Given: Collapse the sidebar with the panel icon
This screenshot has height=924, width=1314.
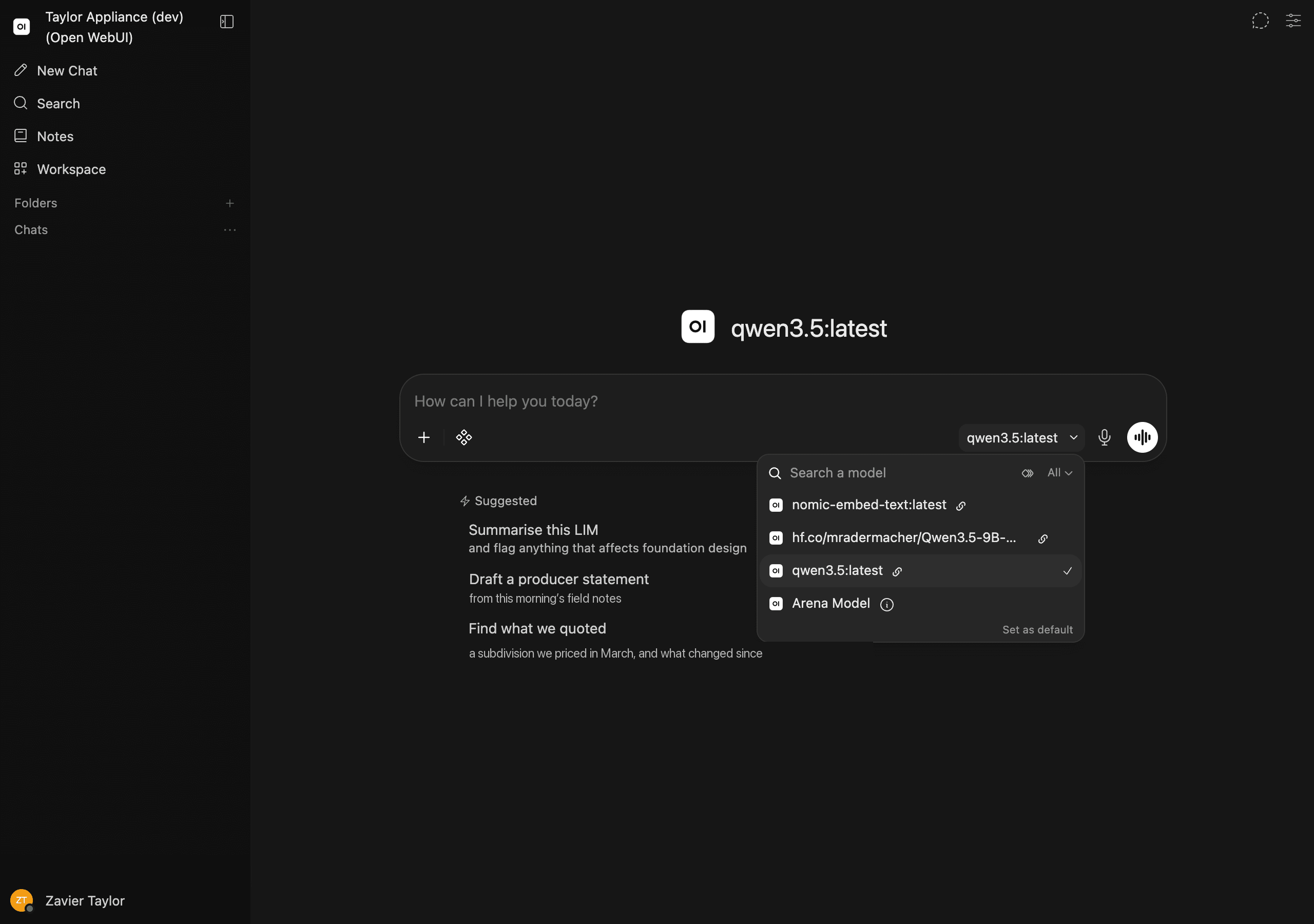Looking at the screenshot, I should point(227,22).
